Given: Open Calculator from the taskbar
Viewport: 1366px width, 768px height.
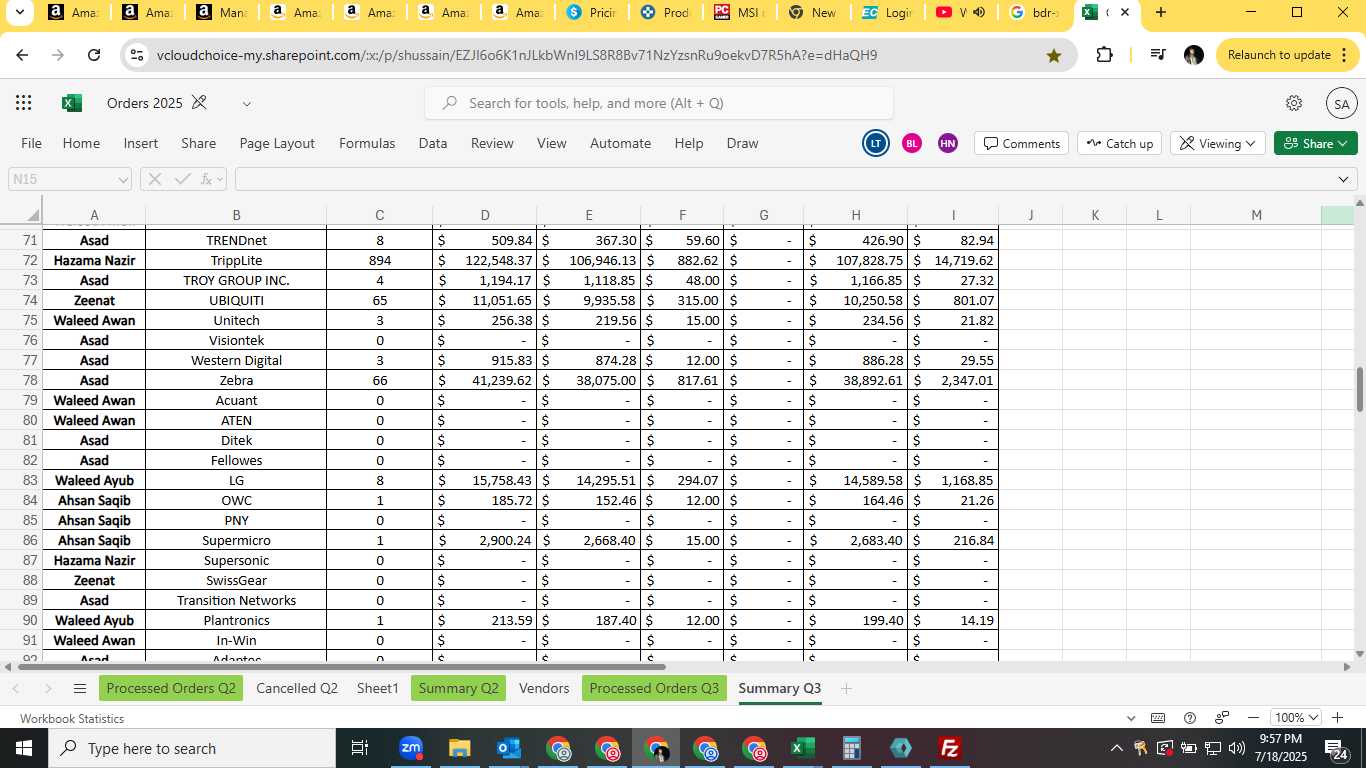Looking at the screenshot, I should click(x=852, y=748).
